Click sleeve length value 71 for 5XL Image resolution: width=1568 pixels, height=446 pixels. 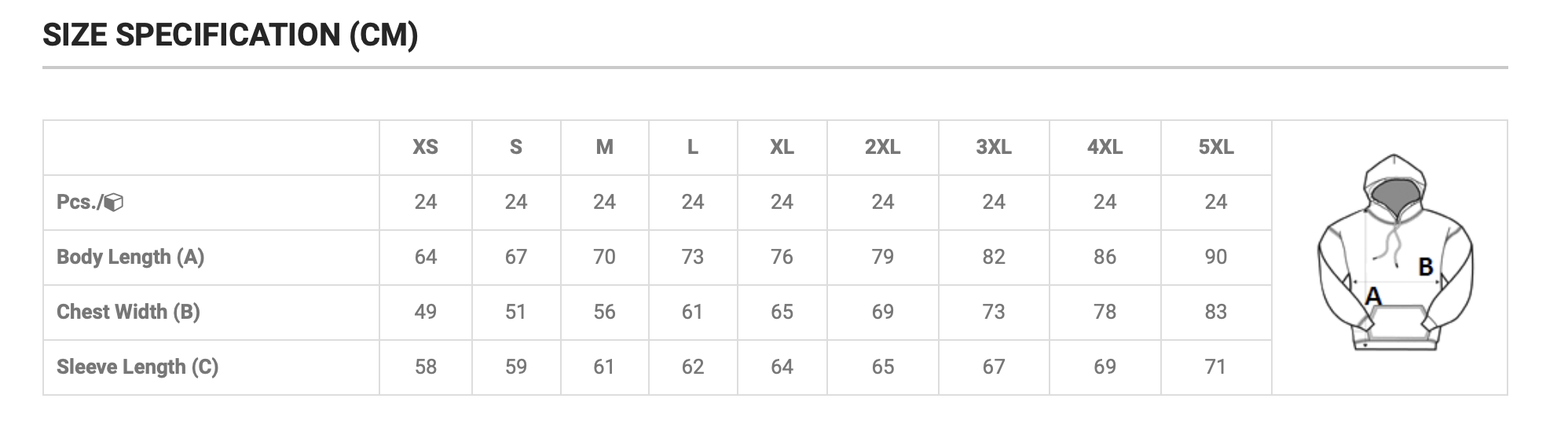(1215, 367)
